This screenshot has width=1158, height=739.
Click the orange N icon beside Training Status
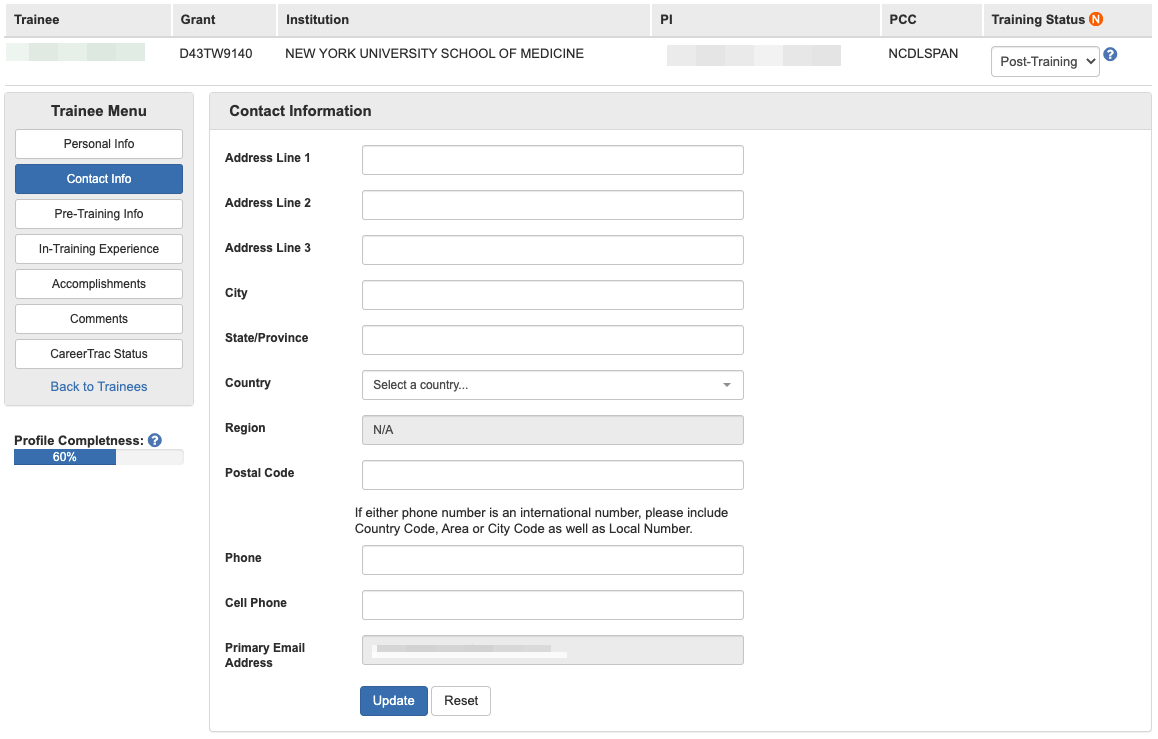point(1096,20)
